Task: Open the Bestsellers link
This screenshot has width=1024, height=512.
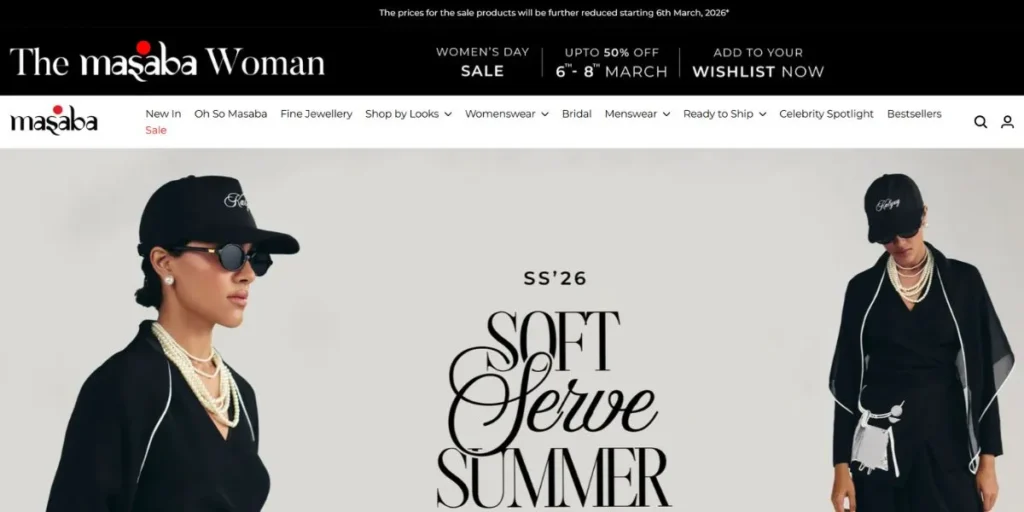Action: click(914, 114)
